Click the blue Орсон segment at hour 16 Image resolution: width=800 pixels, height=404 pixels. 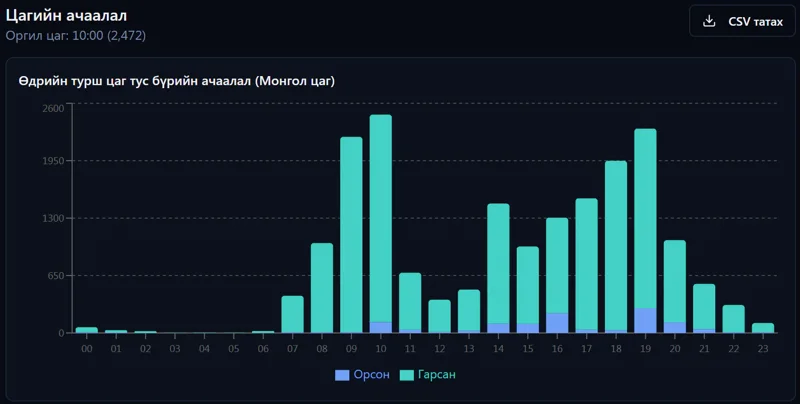click(557, 323)
